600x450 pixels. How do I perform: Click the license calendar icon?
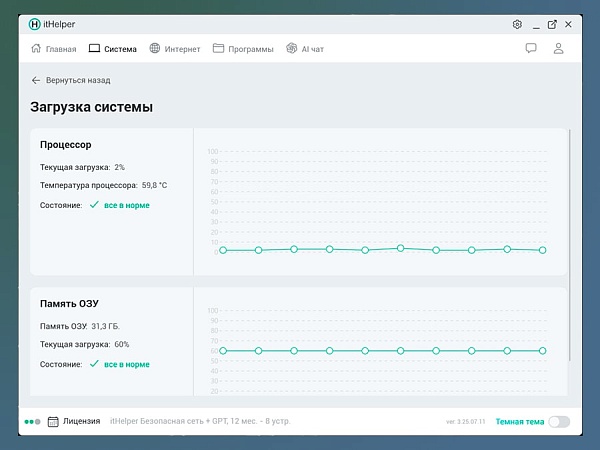53,422
